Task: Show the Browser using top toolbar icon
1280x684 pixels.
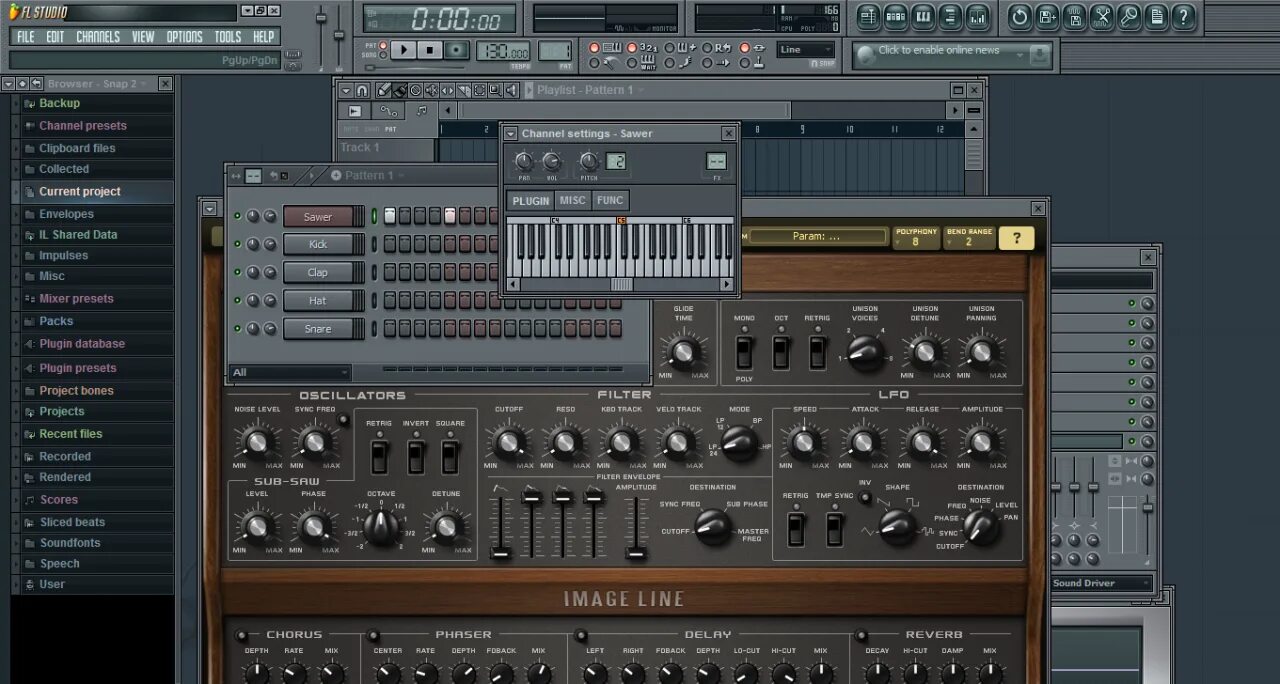Action: [x=951, y=16]
